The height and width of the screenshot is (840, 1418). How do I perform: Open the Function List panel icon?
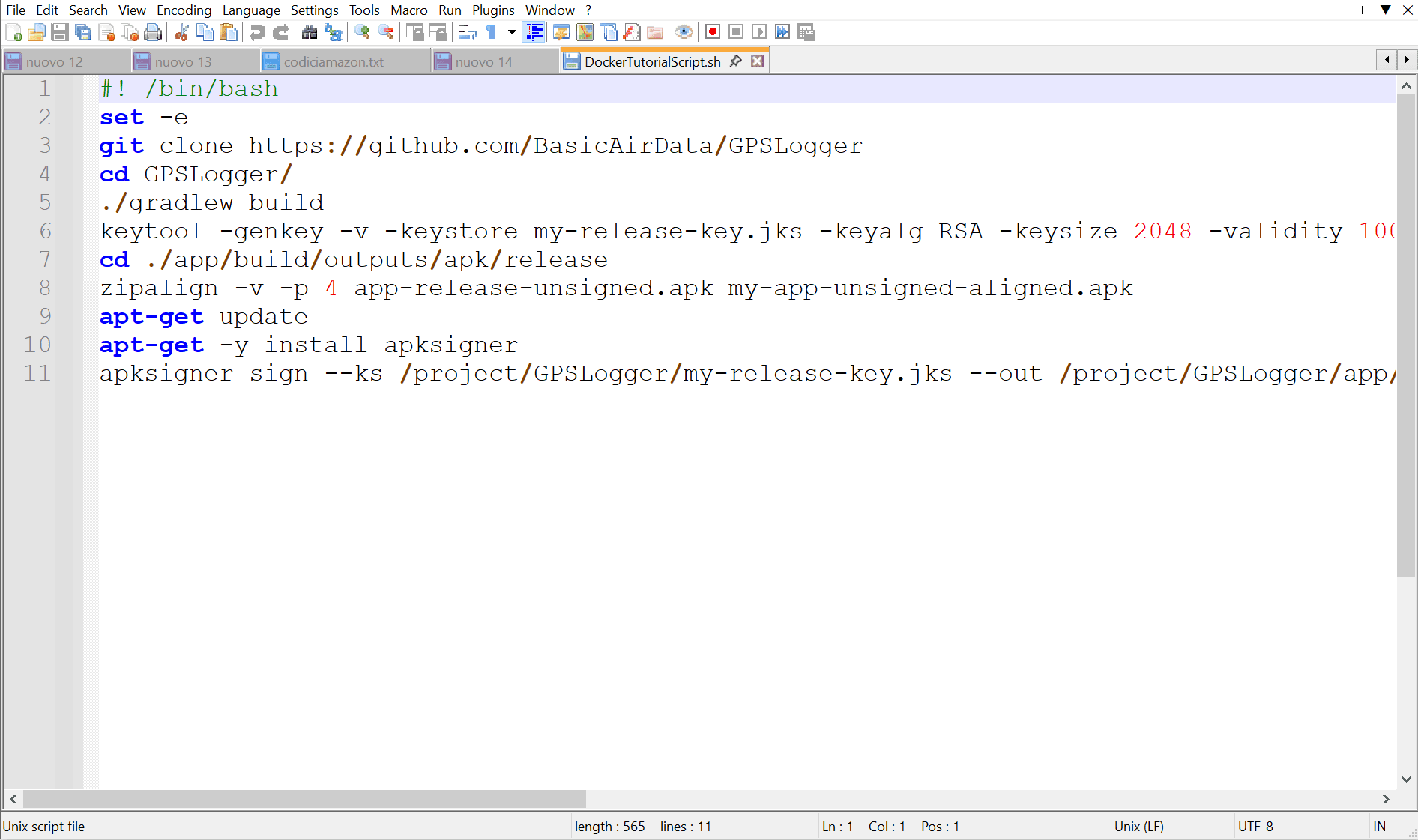pyautogui.click(x=561, y=32)
